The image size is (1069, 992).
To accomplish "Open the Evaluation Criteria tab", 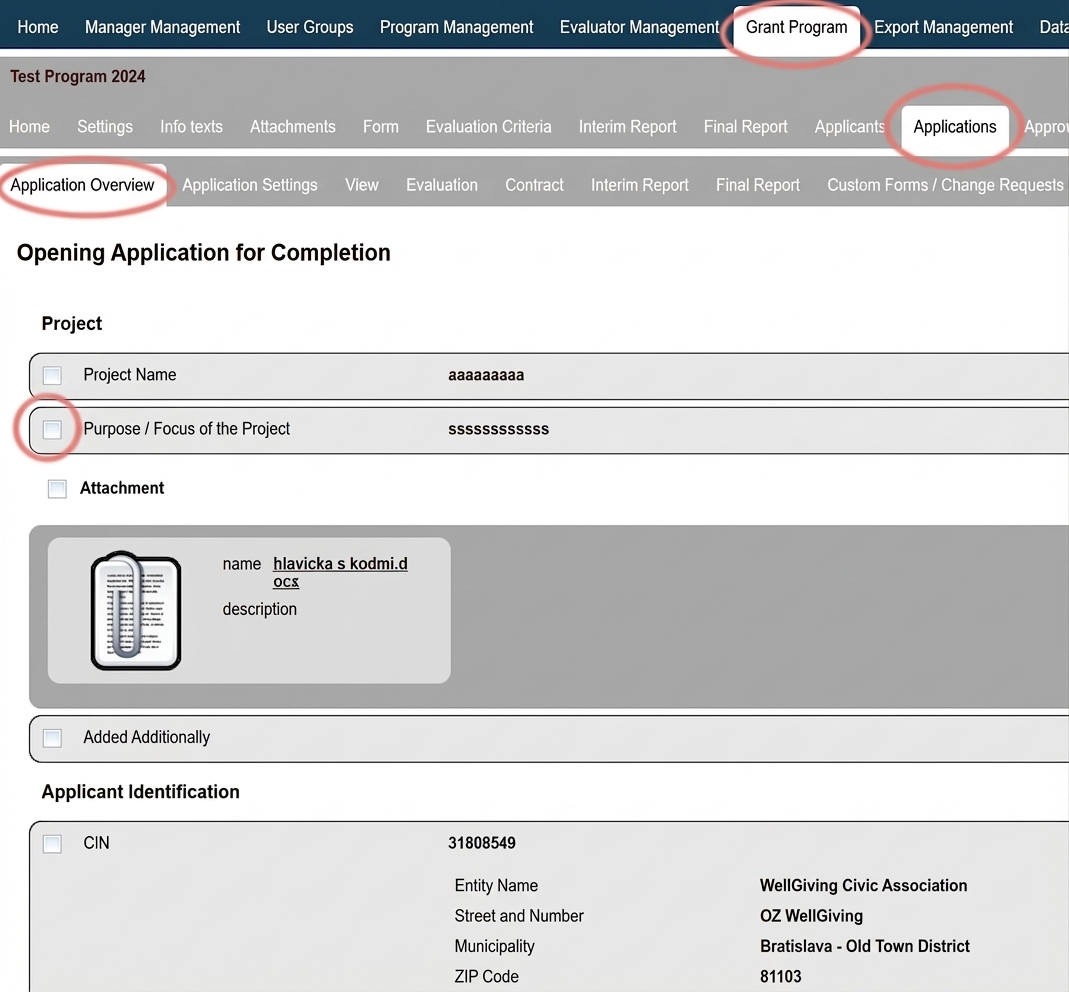I will point(488,127).
